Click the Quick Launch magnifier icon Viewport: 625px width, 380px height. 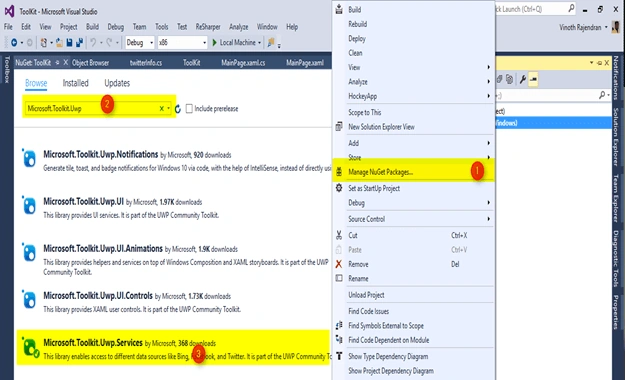click(571, 8)
